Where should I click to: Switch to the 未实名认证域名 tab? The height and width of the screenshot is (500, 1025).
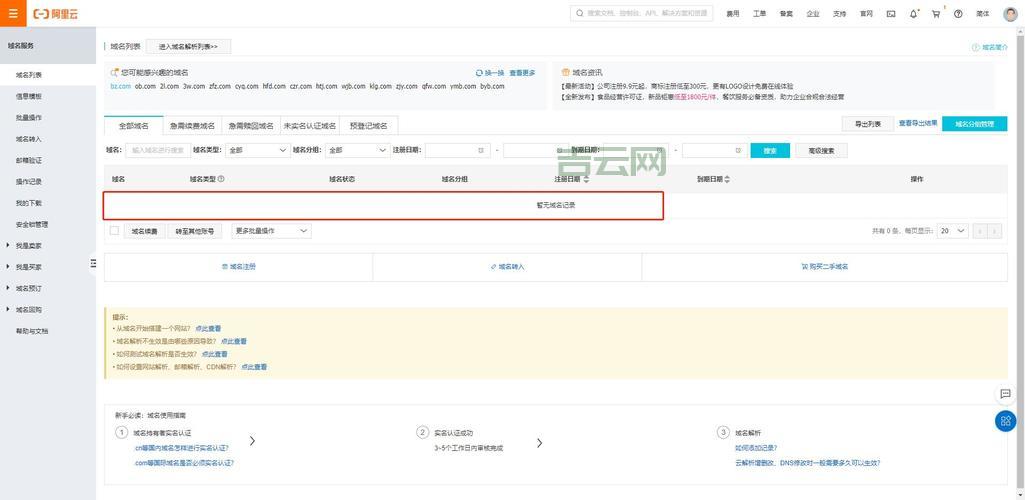pos(310,126)
